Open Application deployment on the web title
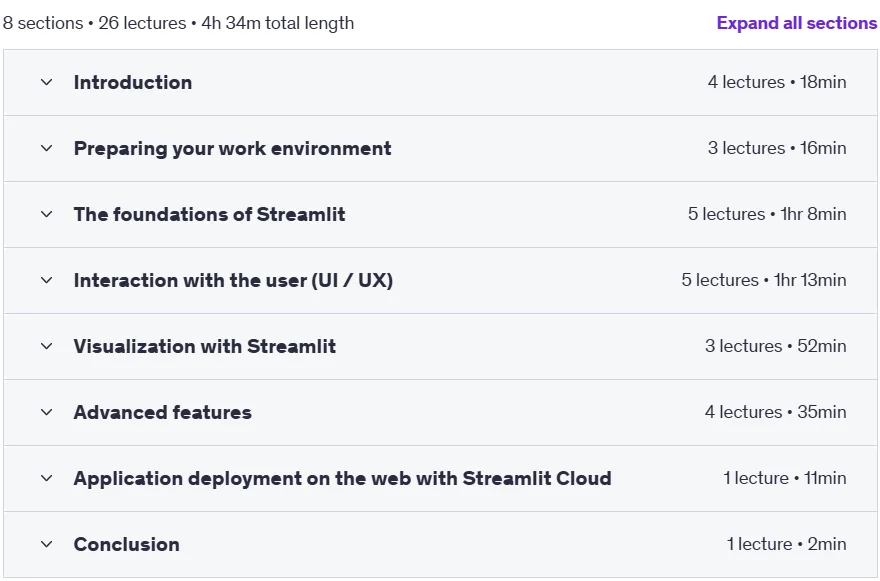 [x=342, y=478]
